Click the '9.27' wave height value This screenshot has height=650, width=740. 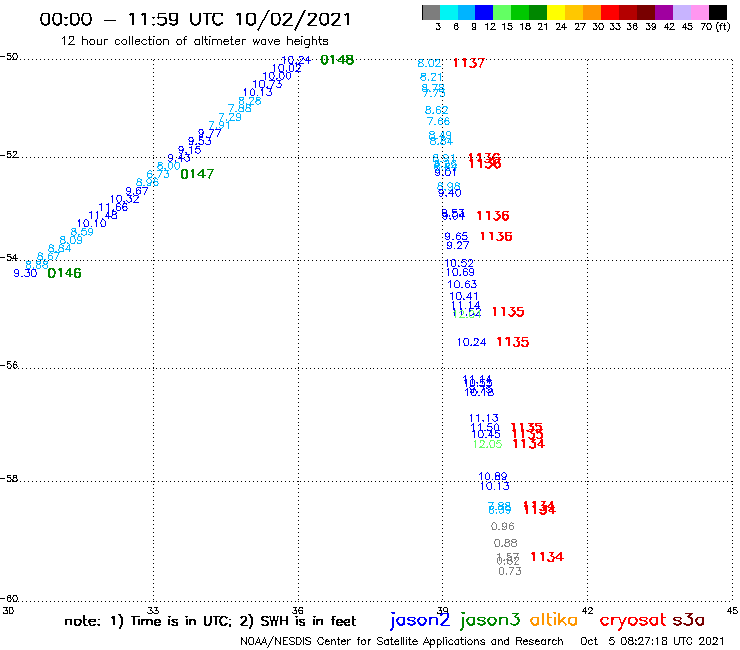click(458, 245)
